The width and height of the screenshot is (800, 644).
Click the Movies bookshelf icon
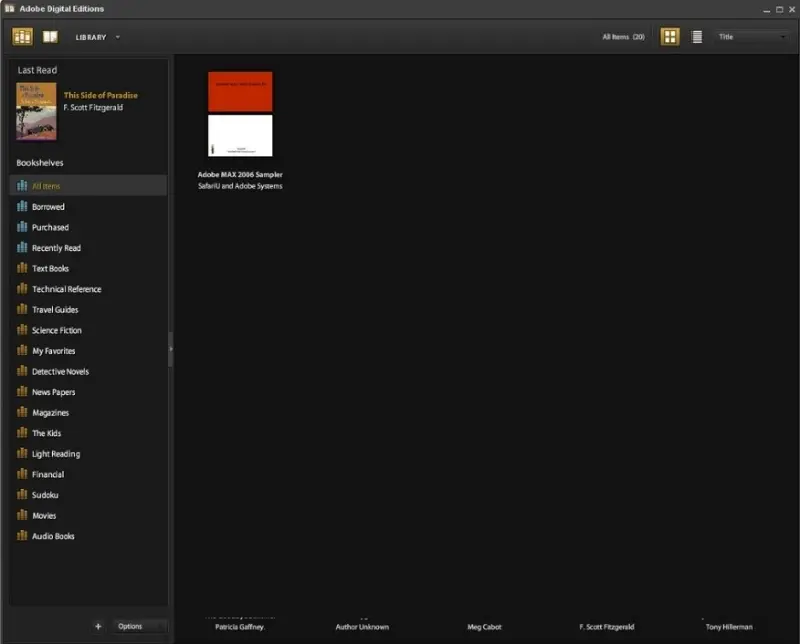(x=22, y=515)
